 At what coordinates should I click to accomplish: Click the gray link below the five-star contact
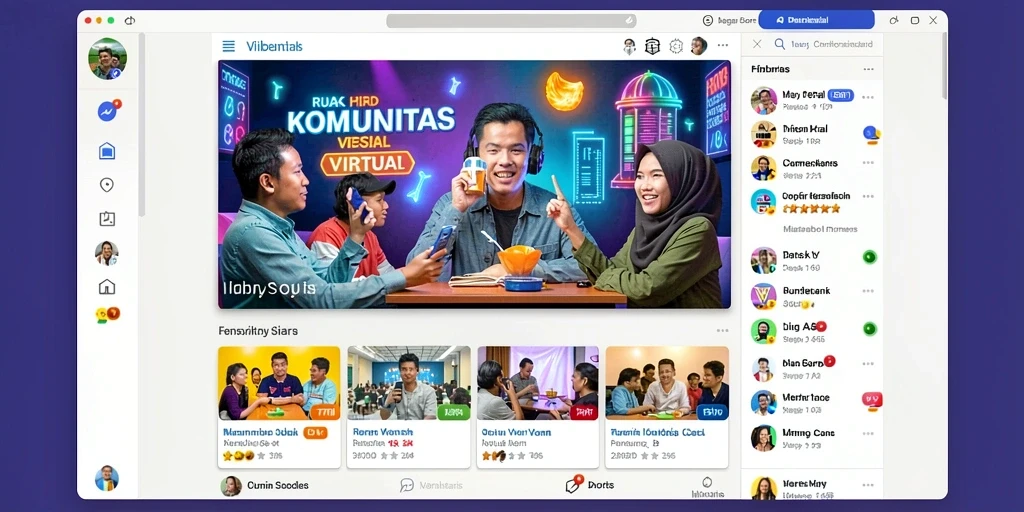pos(820,229)
